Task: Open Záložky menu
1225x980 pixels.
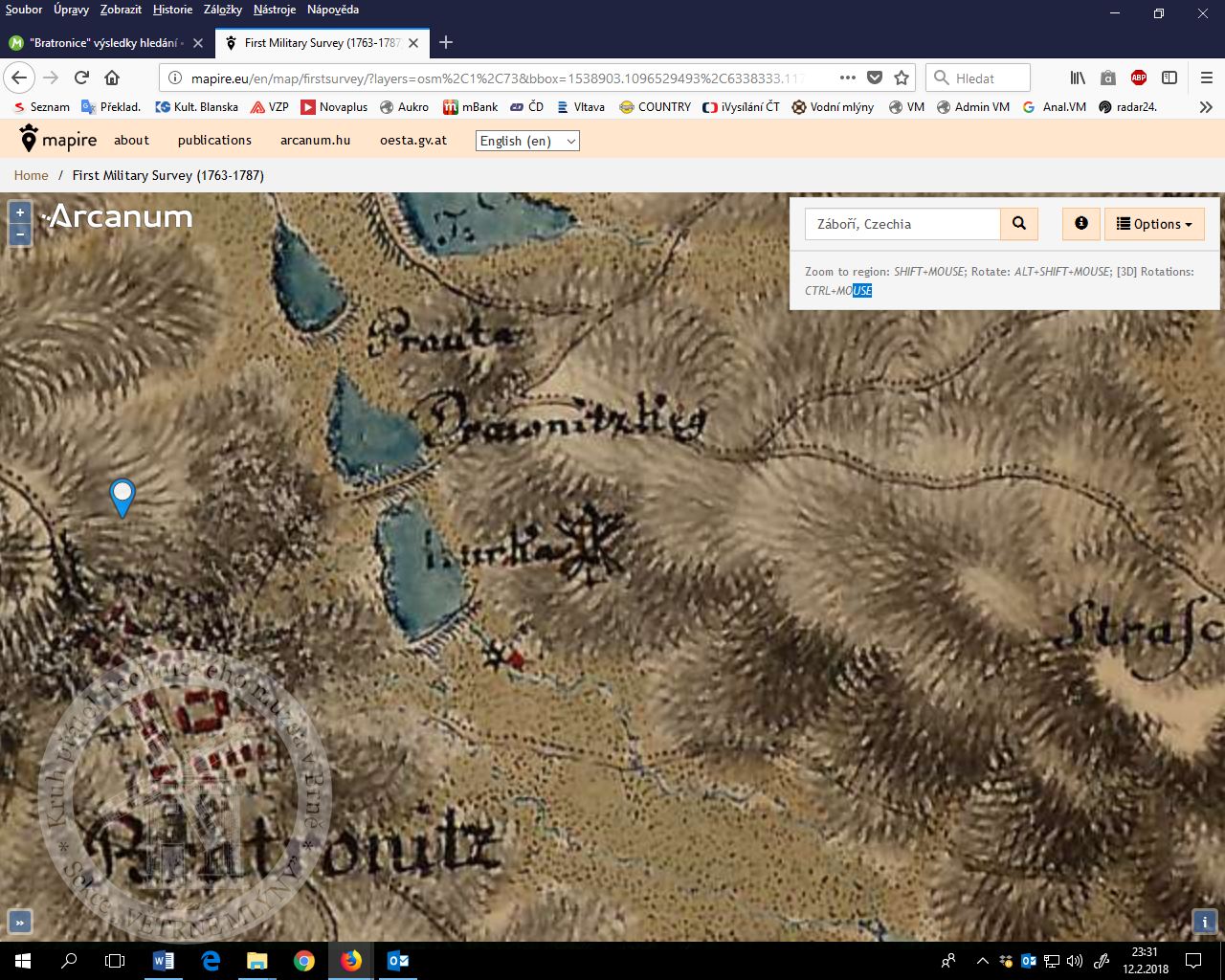Action: pos(222,10)
